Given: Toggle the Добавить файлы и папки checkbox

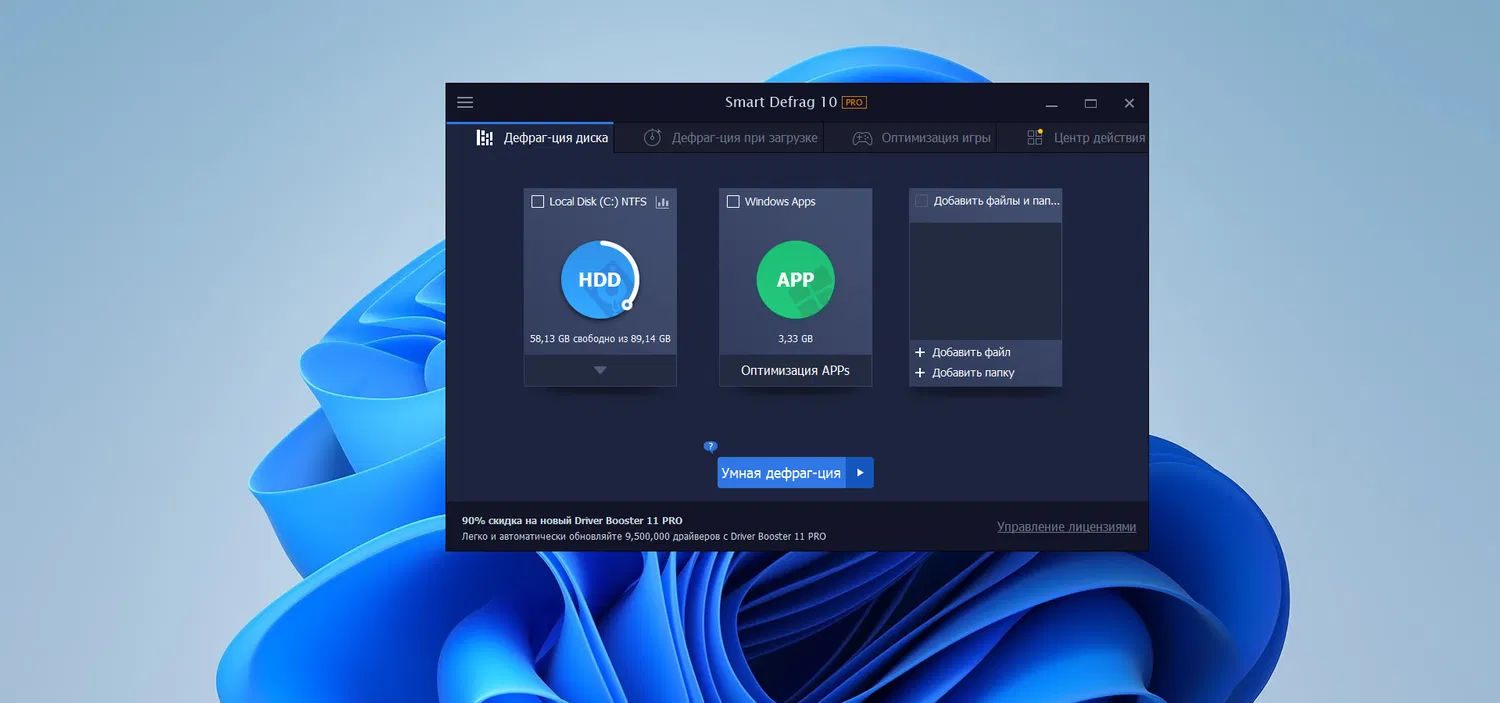Looking at the screenshot, I should pyautogui.click(x=921, y=201).
